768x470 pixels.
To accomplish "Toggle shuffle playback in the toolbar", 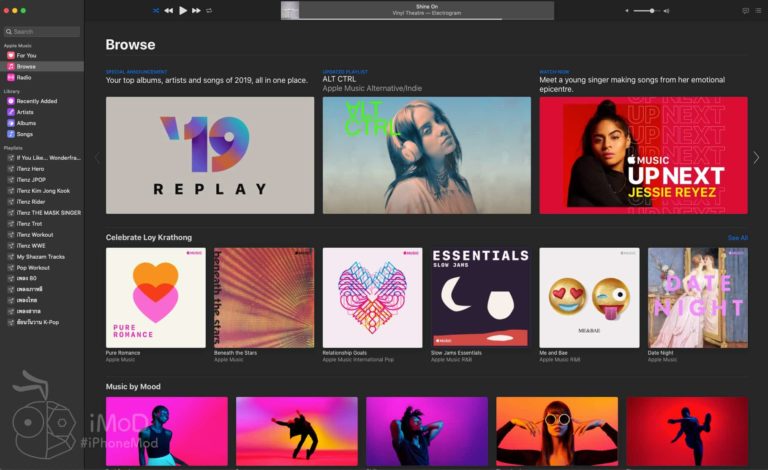I will coord(156,10).
